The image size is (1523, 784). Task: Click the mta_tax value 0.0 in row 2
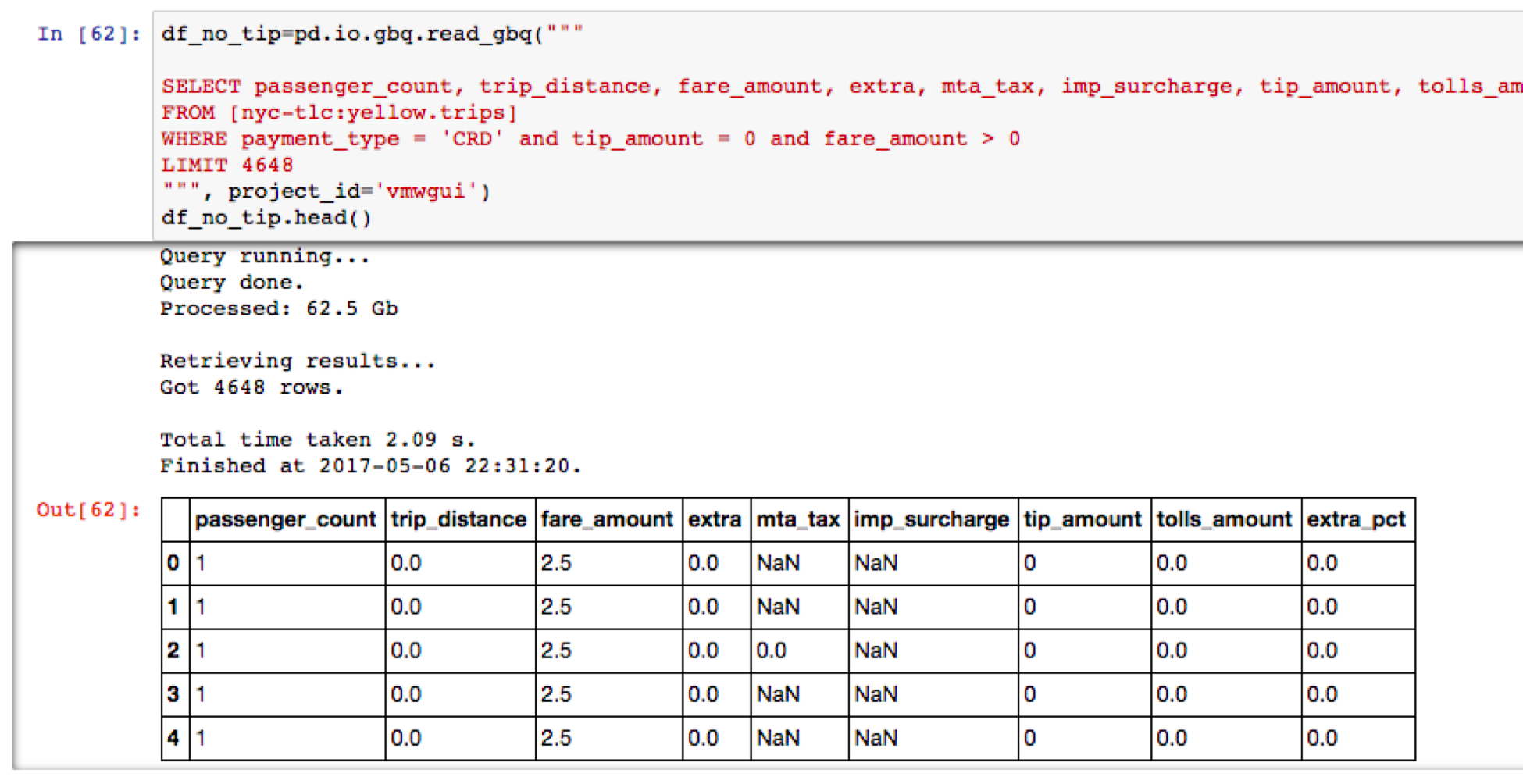799,650
